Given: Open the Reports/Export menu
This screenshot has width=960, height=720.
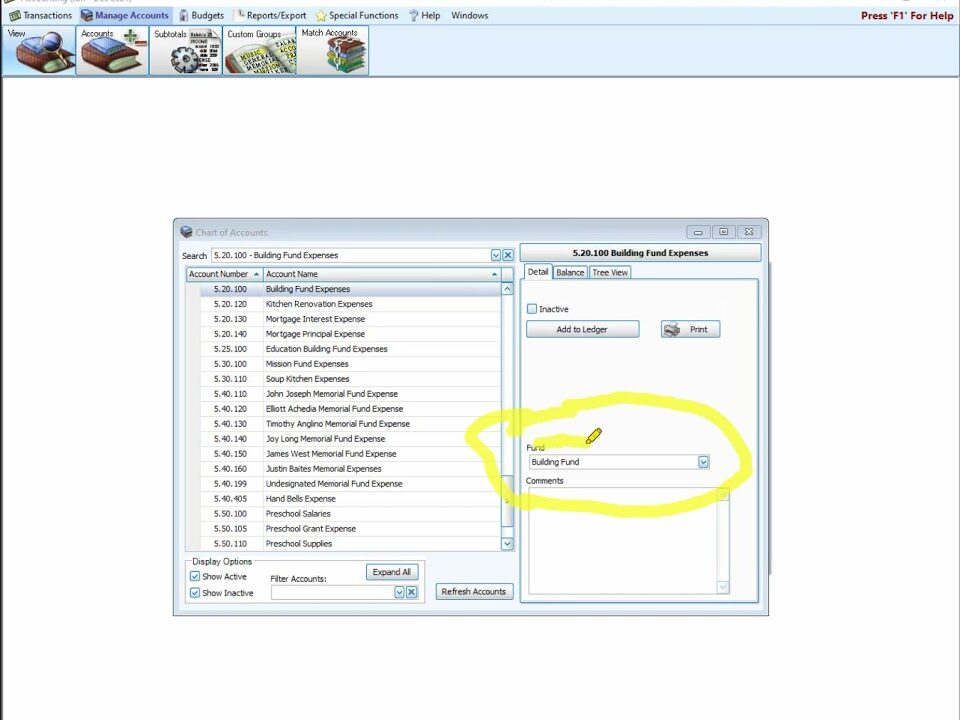Looking at the screenshot, I should pyautogui.click(x=271, y=15).
